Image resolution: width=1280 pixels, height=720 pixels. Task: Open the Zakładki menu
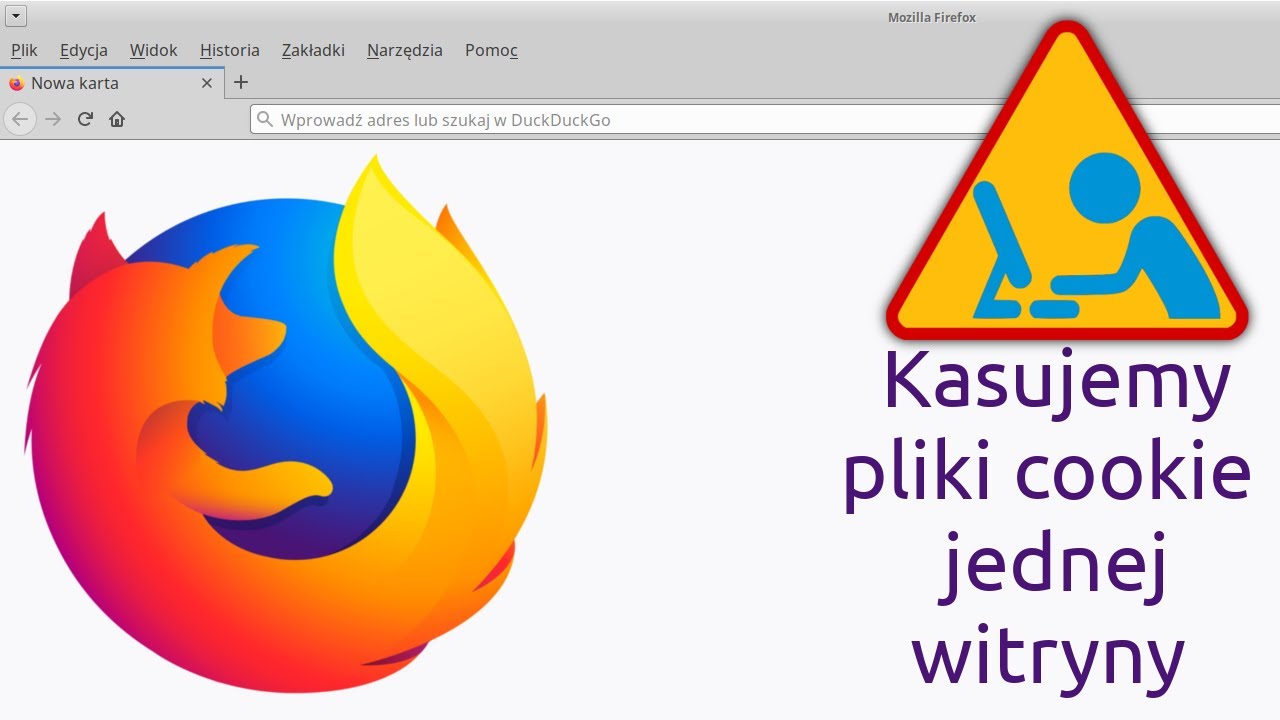tap(313, 50)
